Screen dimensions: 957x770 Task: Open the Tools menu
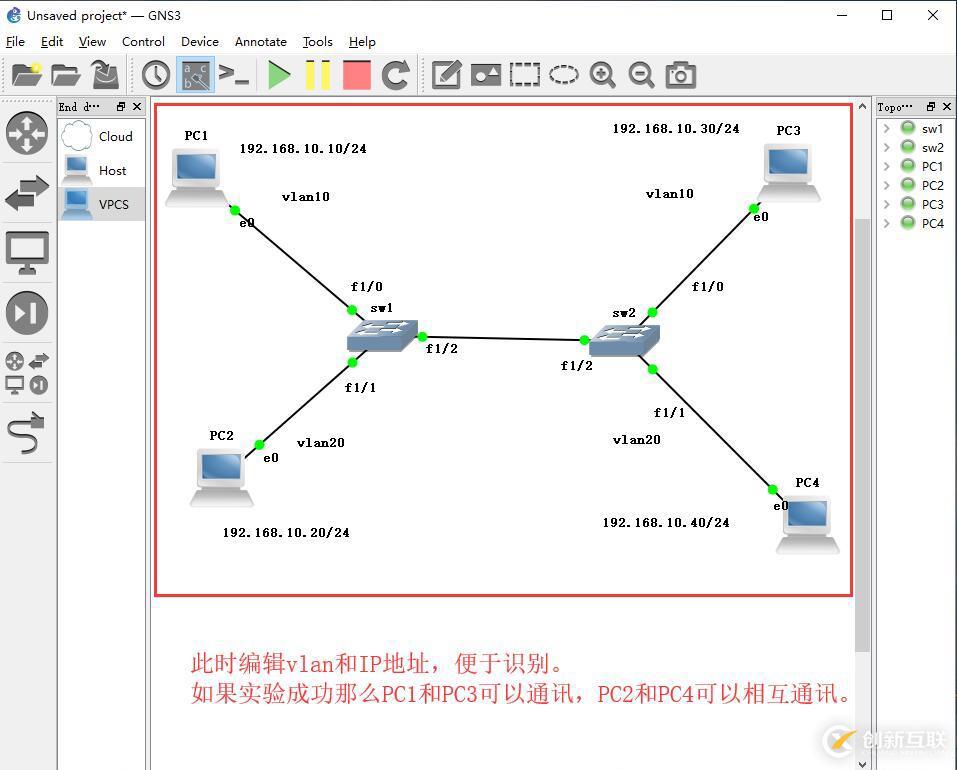(317, 41)
